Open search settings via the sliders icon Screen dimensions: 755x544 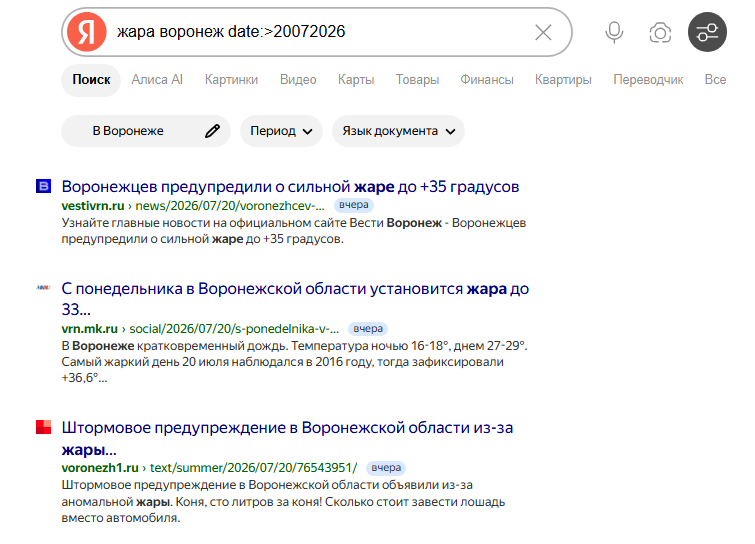707,32
